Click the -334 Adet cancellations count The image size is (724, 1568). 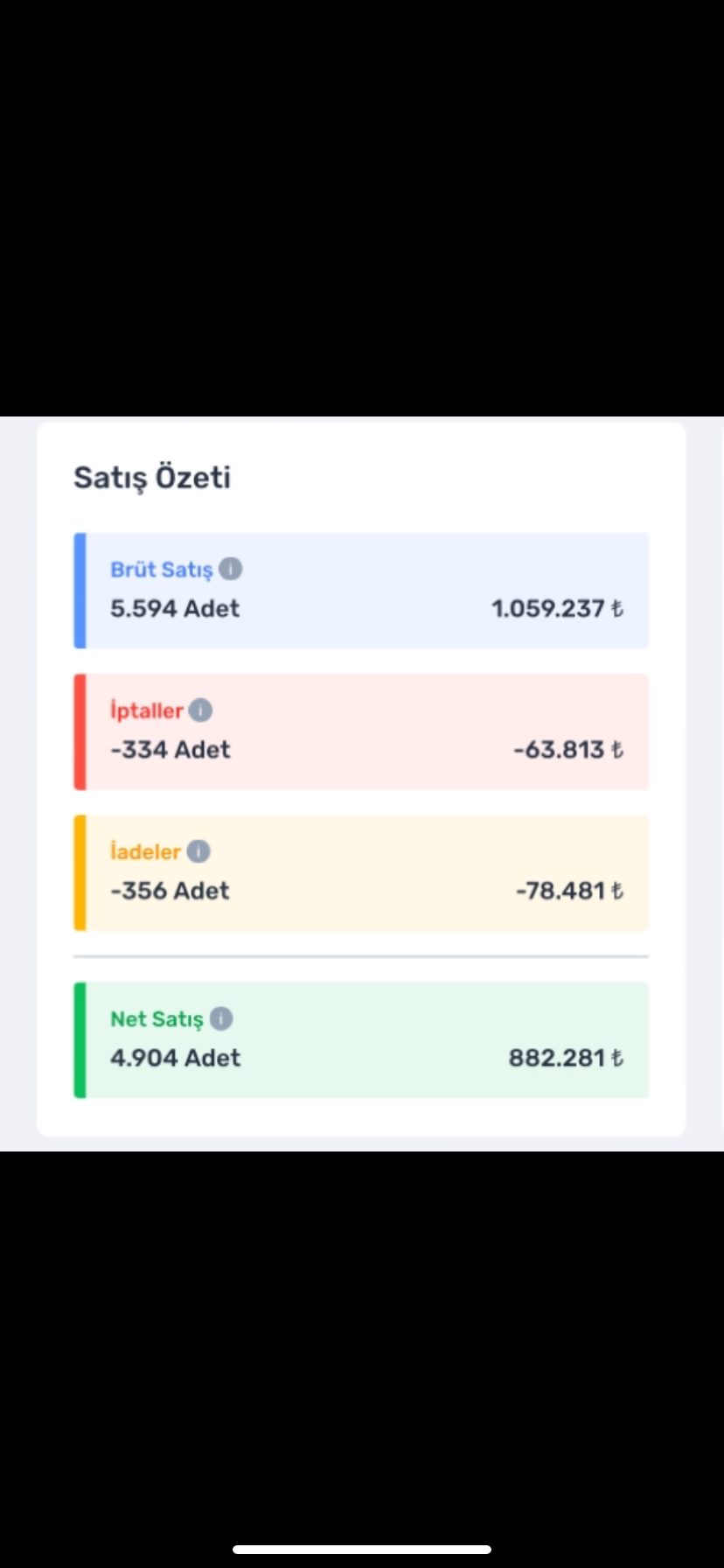pos(171,749)
